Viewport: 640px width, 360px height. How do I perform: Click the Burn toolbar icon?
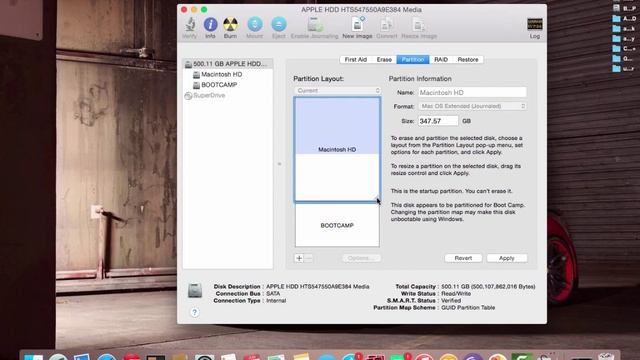[230, 28]
